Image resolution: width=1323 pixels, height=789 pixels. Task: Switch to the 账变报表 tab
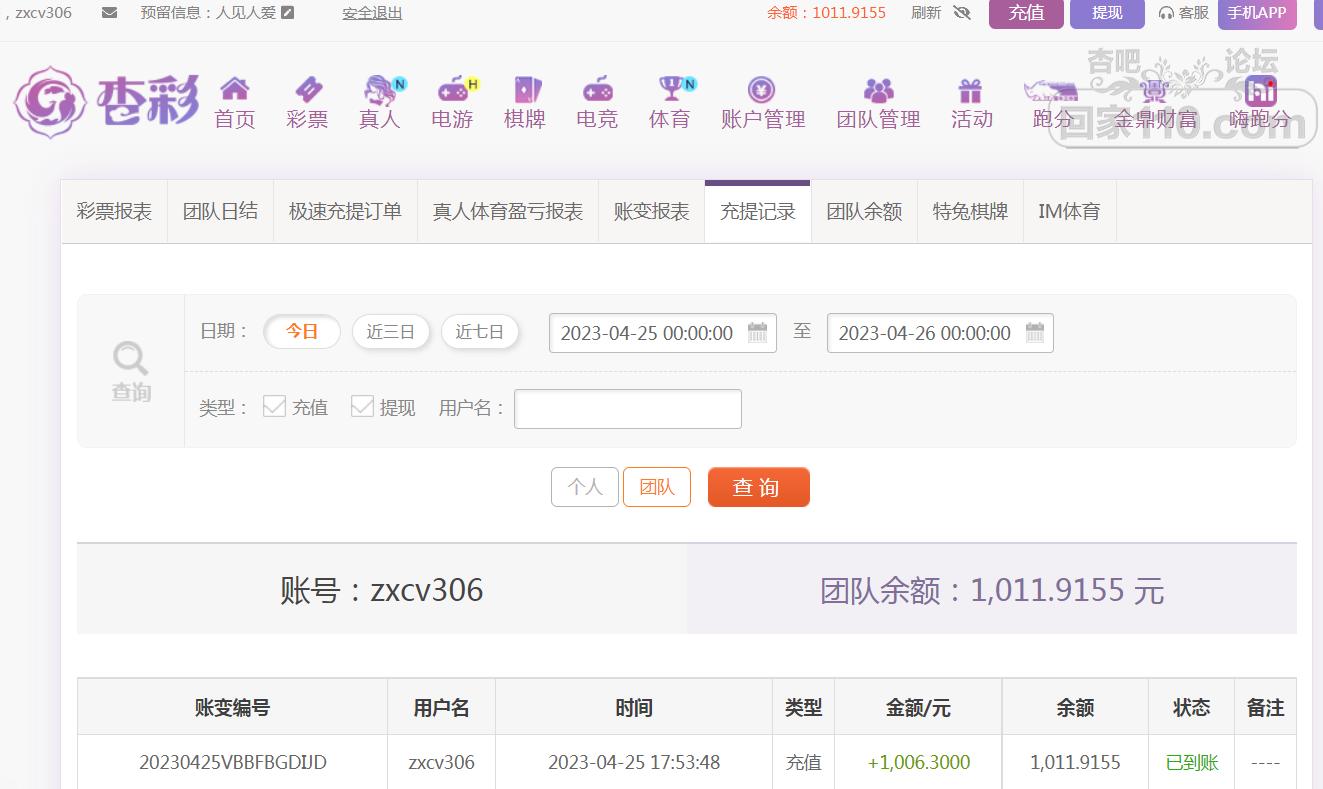tap(651, 212)
